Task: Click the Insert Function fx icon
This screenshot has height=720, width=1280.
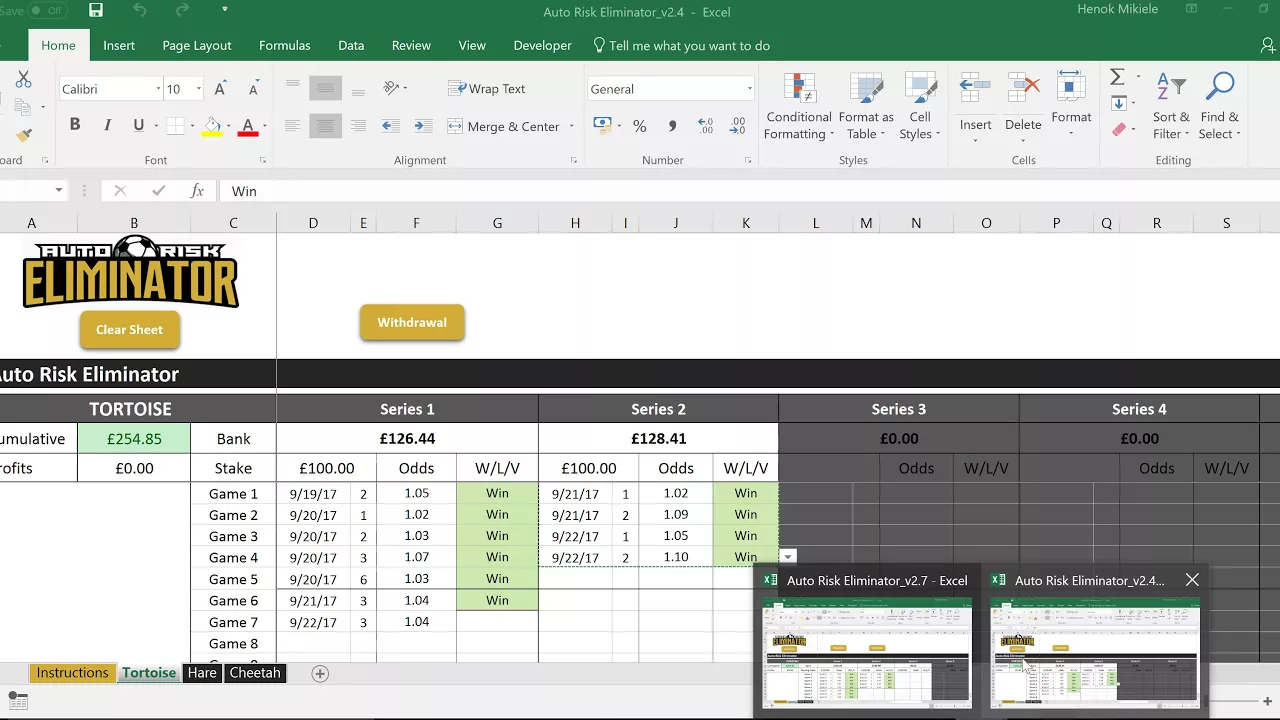Action: 197,191
